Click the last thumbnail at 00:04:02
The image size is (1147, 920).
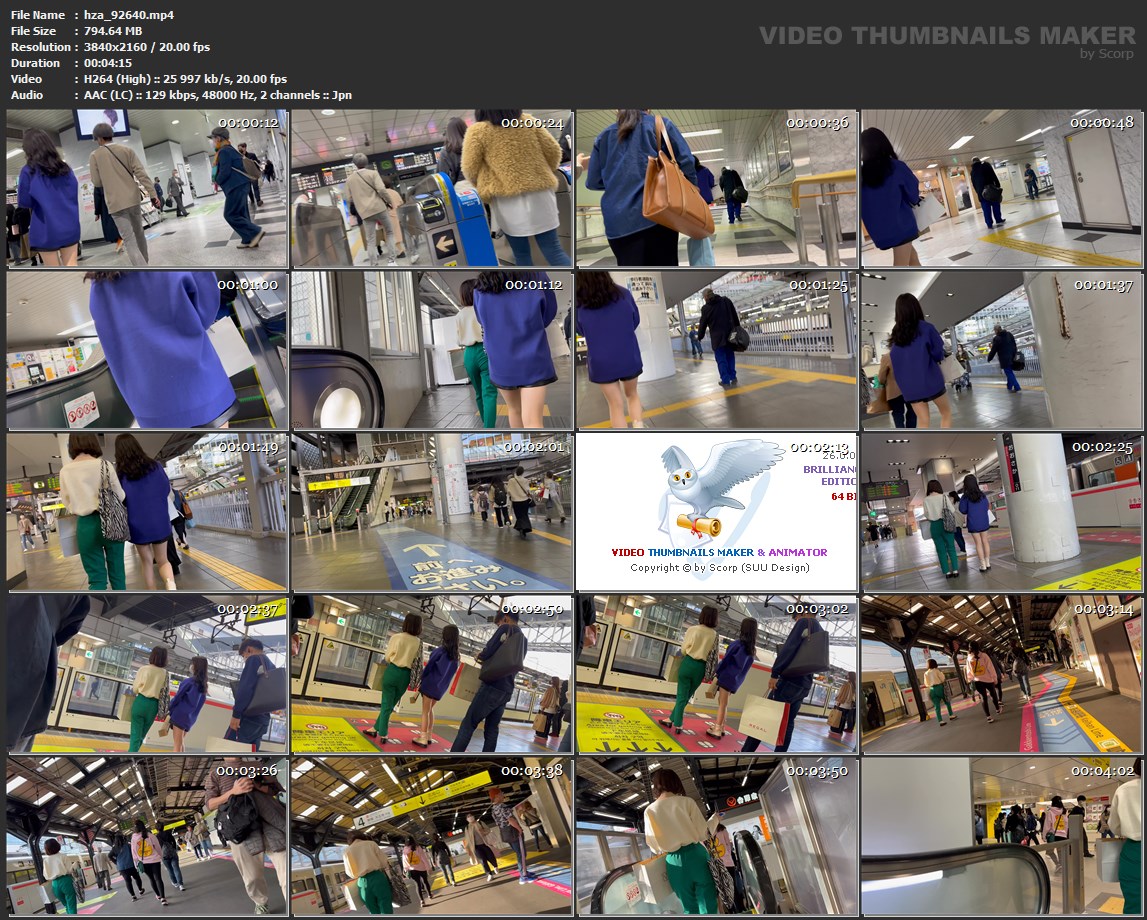tap(1001, 836)
